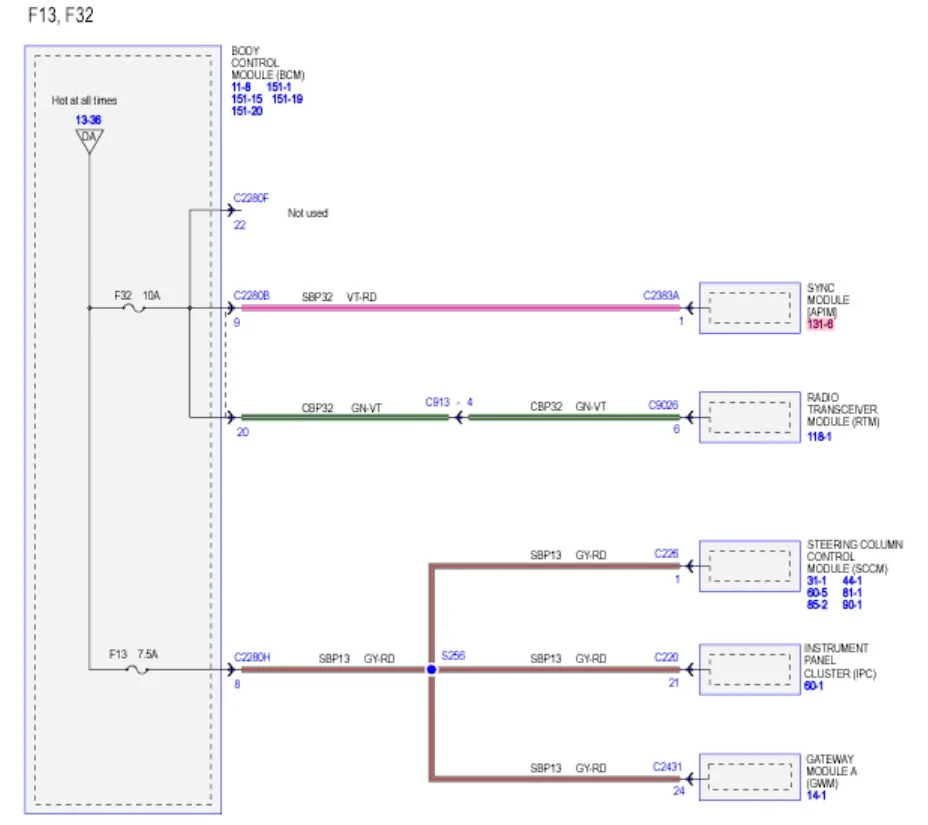Select the F13, F32 page heading
The width and height of the screenshot is (928, 825).
click(60, 15)
